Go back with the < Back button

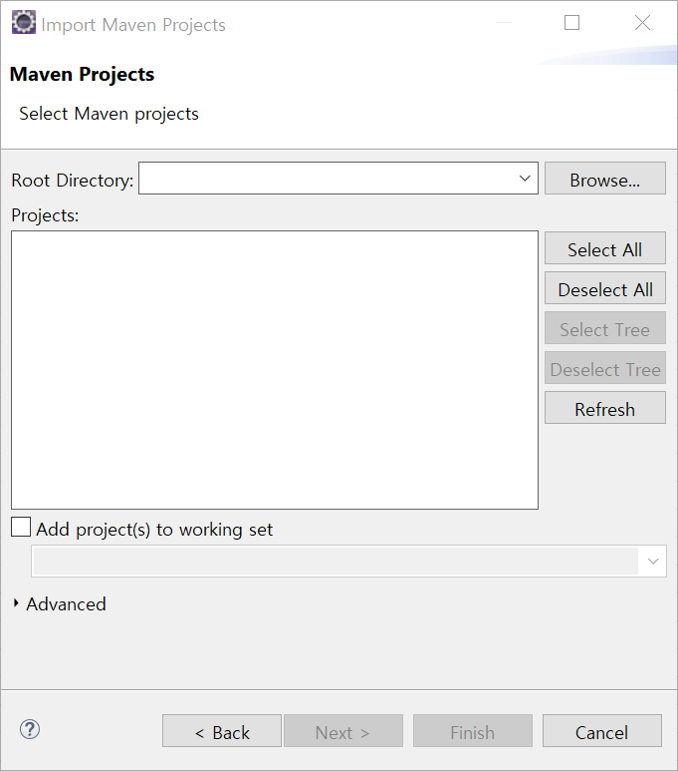[222, 731]
